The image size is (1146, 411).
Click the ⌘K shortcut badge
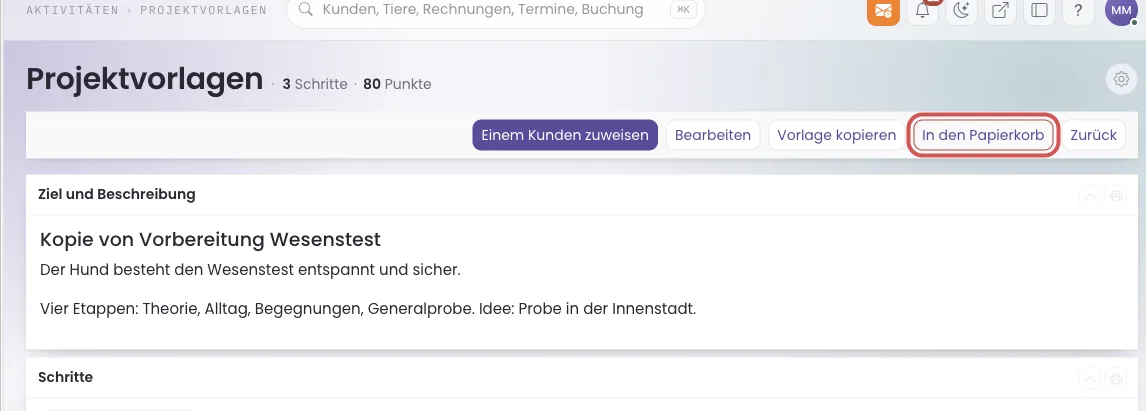683,10
